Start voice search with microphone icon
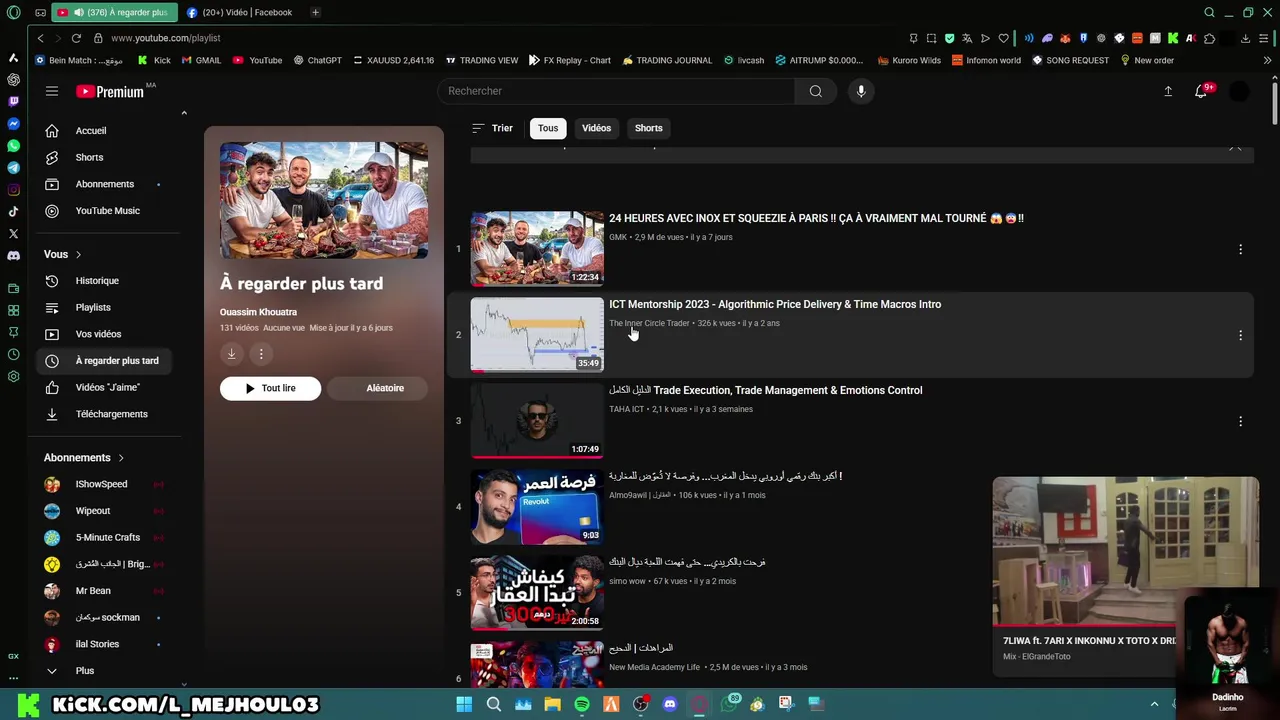Image resolution: width=1280 pixels, height=720 pixels. pos(861,91)
